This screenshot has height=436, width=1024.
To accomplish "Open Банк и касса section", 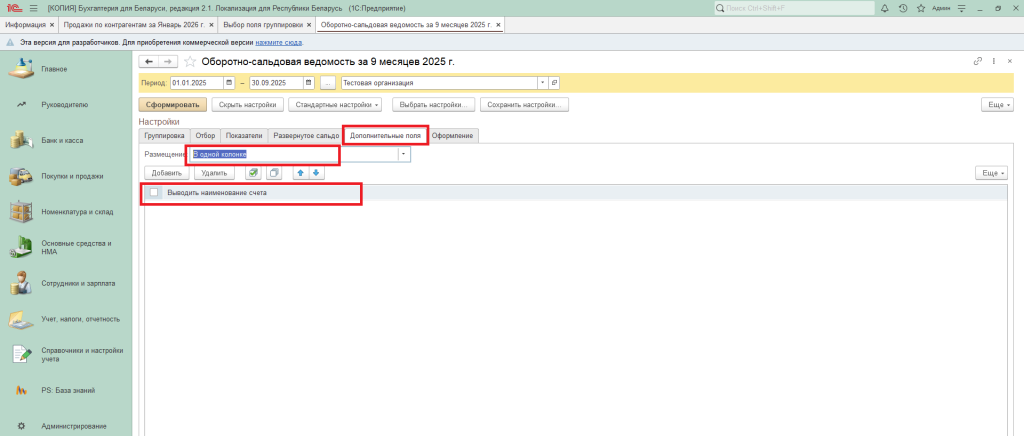I will coord(62,140).
